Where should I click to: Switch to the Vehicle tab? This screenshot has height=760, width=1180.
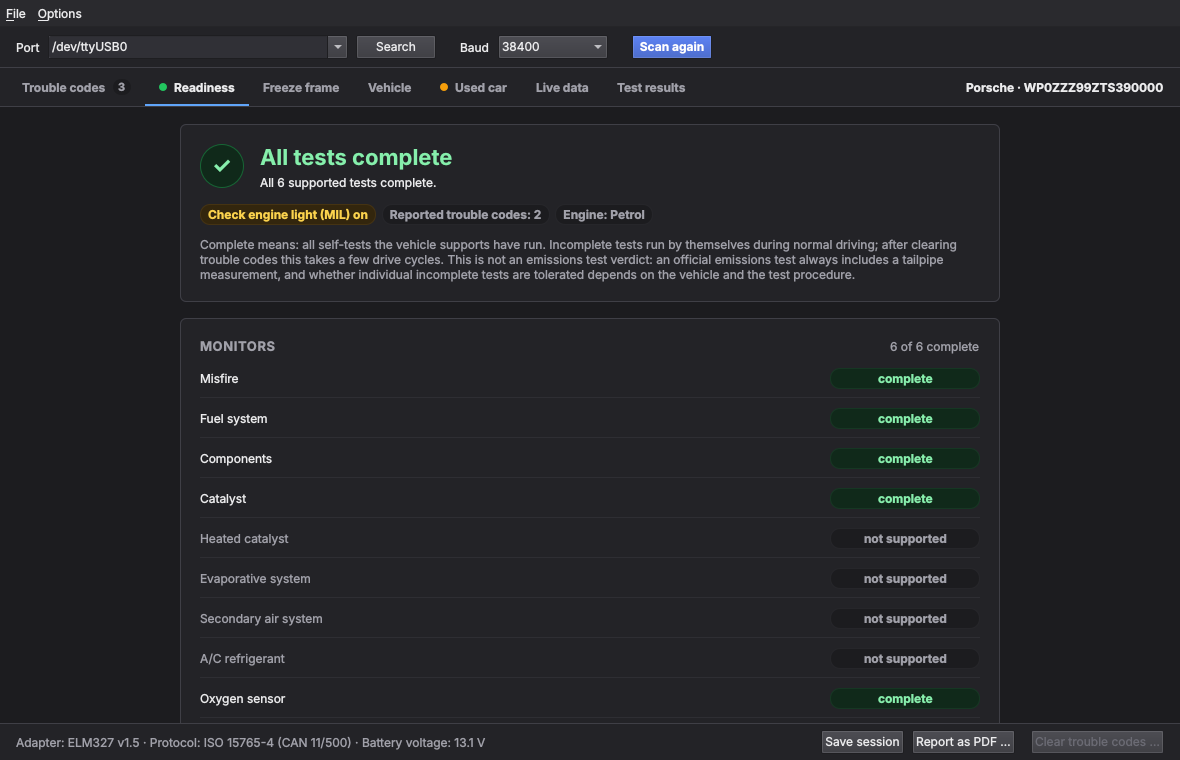click(389, 87)
